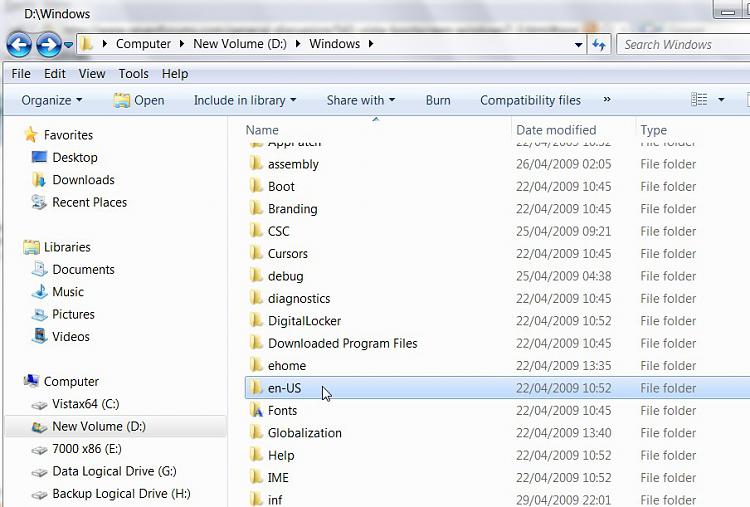Click Computer icon in sidebar
Image resolution: width=750 pixels, height=507 pixels.
point(31,381)
